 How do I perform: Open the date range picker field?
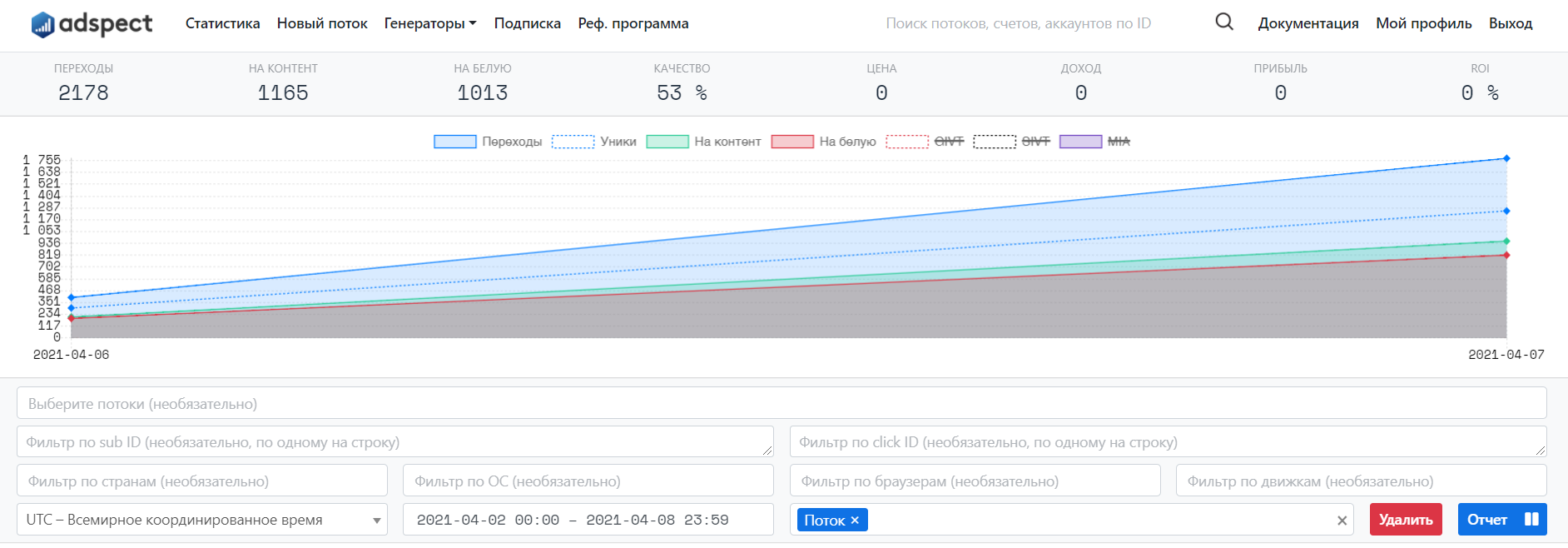coord(588,520)
